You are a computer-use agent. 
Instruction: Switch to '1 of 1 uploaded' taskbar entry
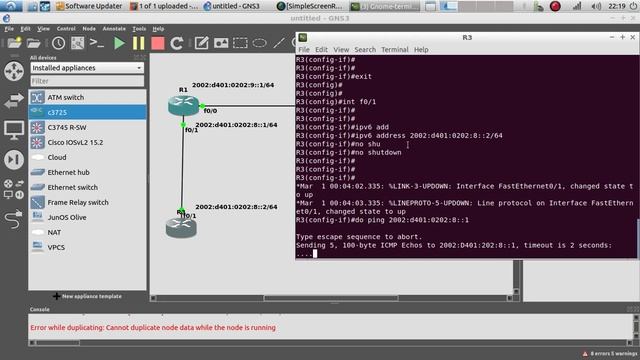click(x=164, y=6)
